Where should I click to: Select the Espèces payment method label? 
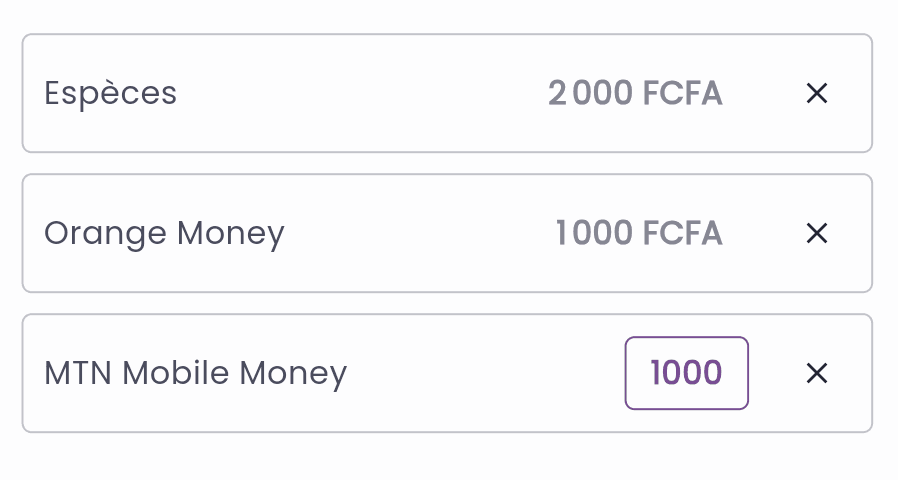pyautogui.click(x=110, y=94)
